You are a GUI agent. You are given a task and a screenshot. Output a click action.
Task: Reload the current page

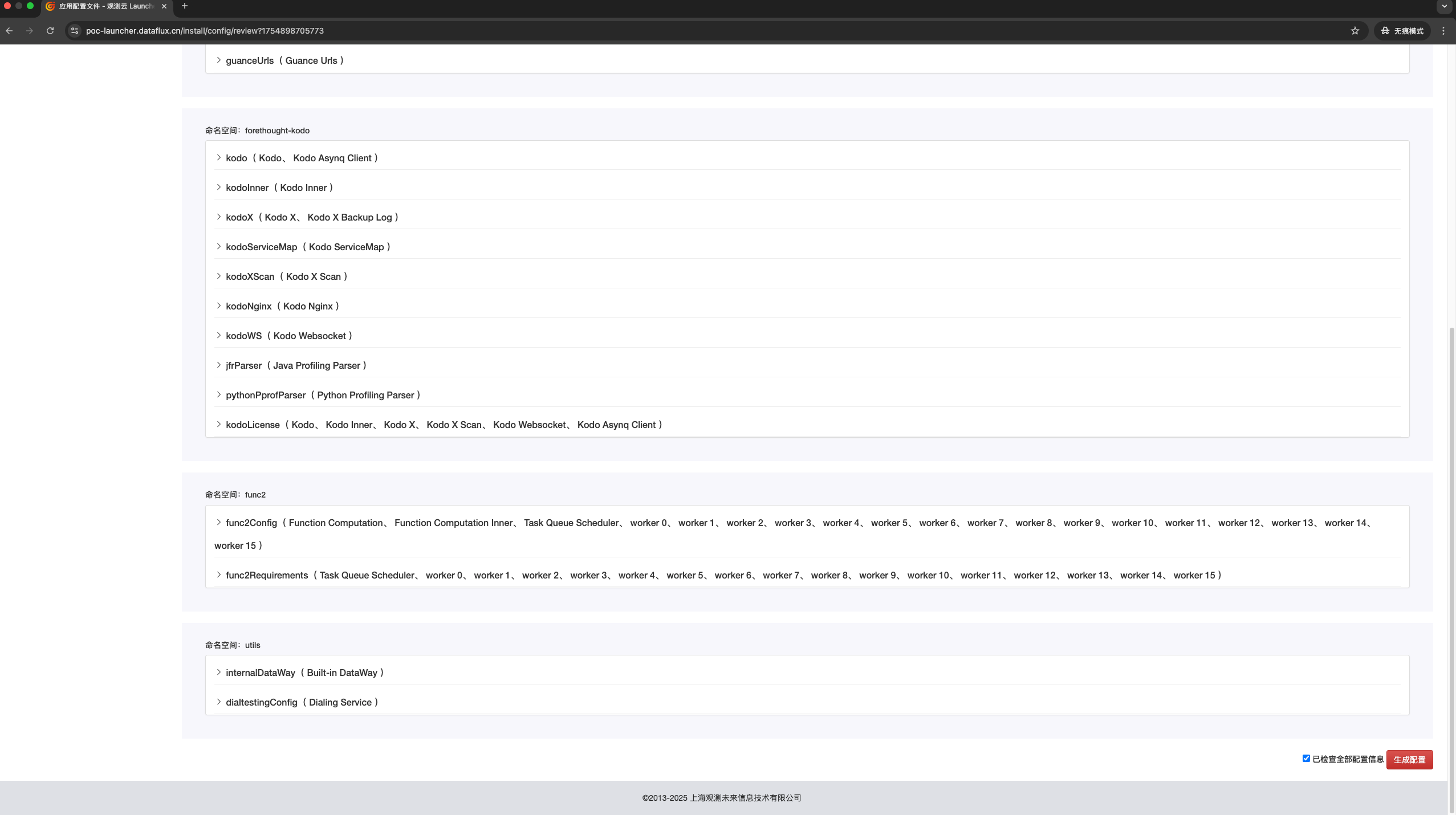50,31
